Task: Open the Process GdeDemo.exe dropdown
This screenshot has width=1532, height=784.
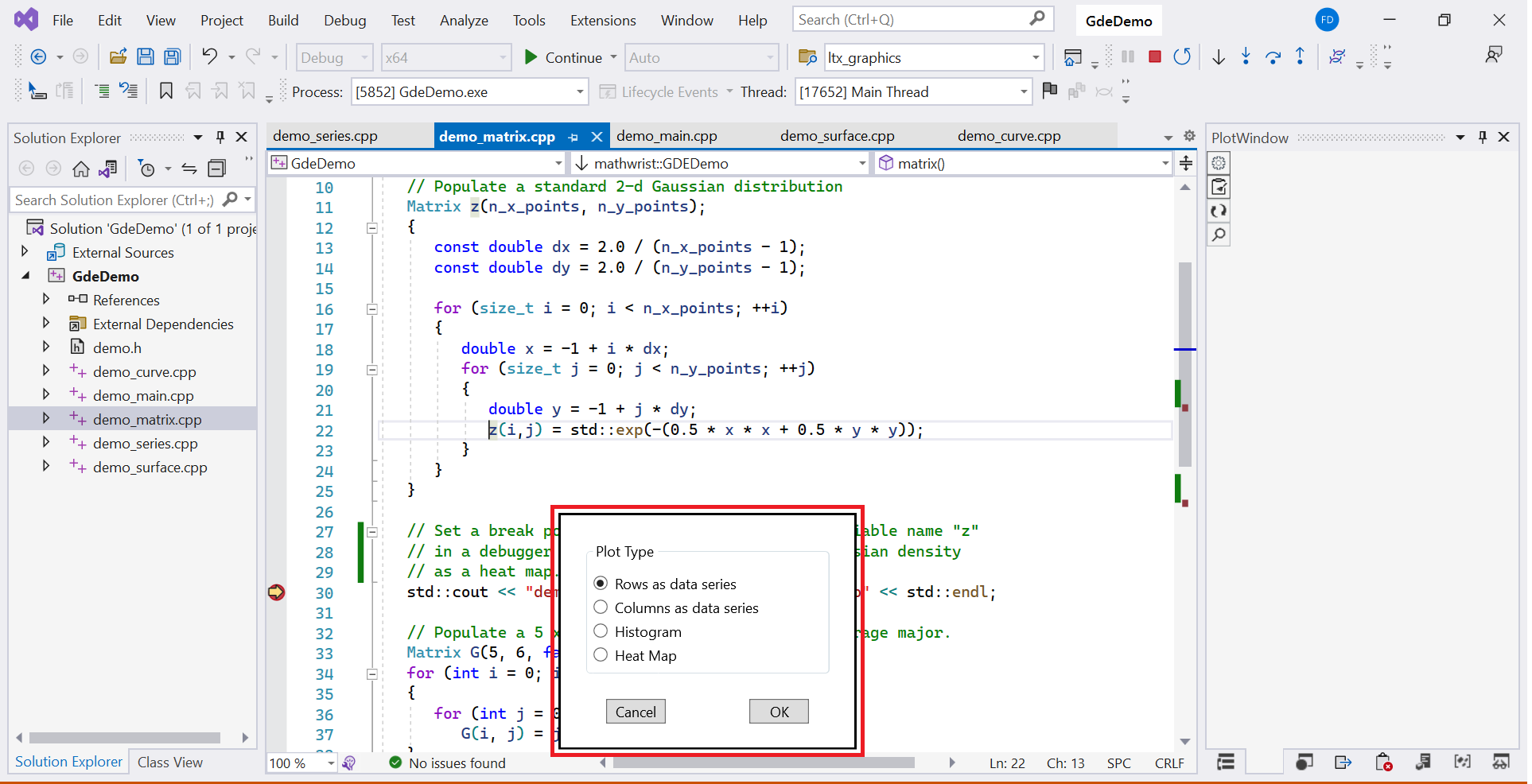Action: [x=469, y=91]
